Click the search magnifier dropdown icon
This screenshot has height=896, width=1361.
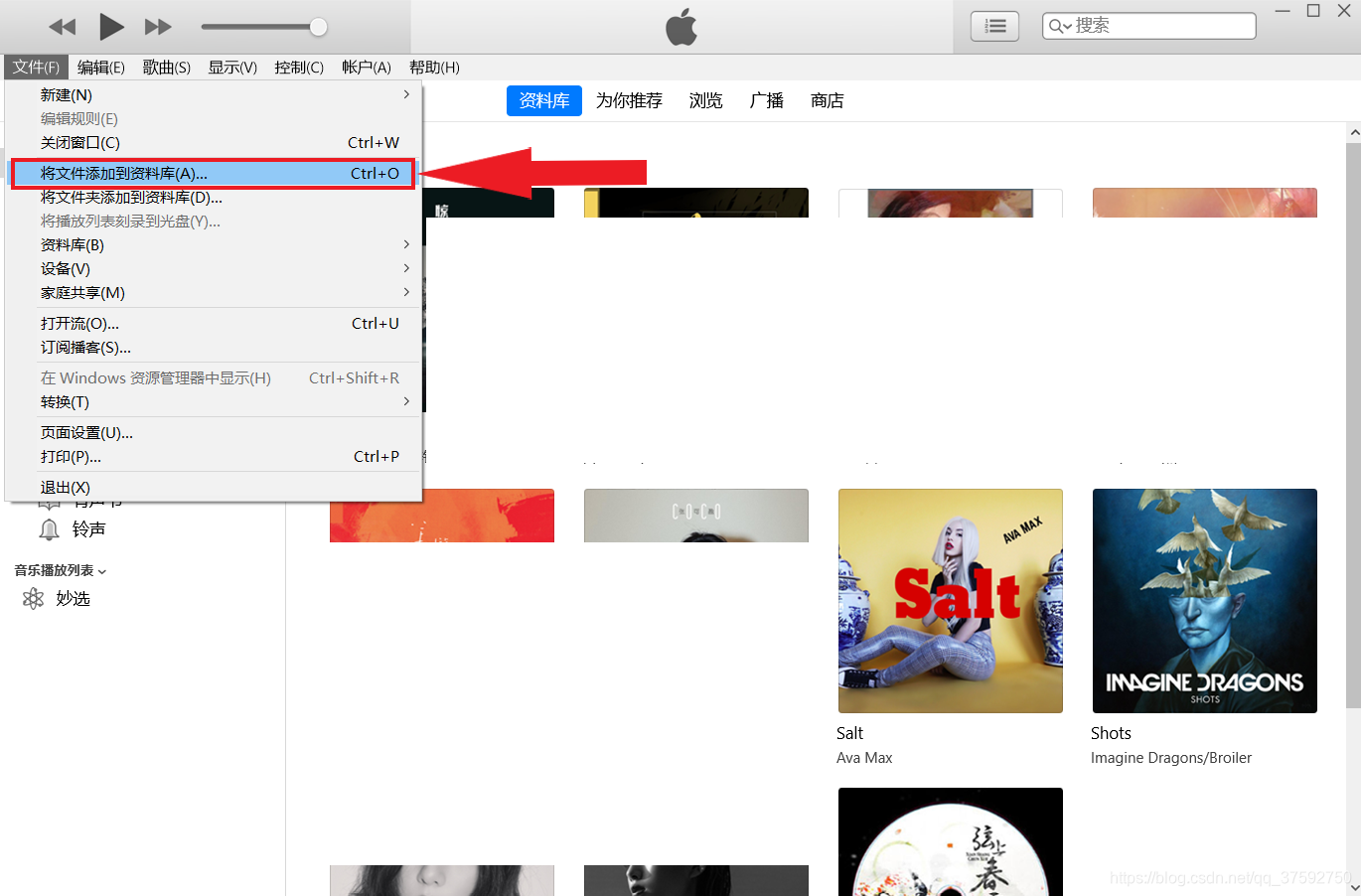pyautogui.click(x=1060, y=26)
